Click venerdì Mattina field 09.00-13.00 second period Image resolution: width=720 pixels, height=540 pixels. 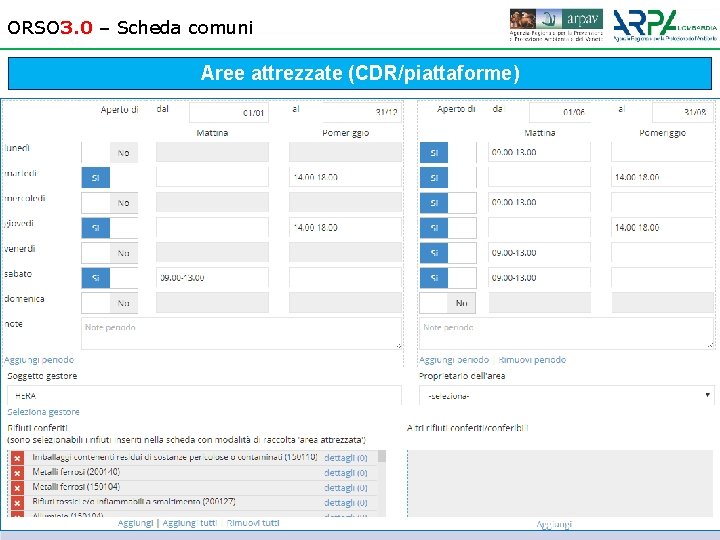tap(540, 253)
